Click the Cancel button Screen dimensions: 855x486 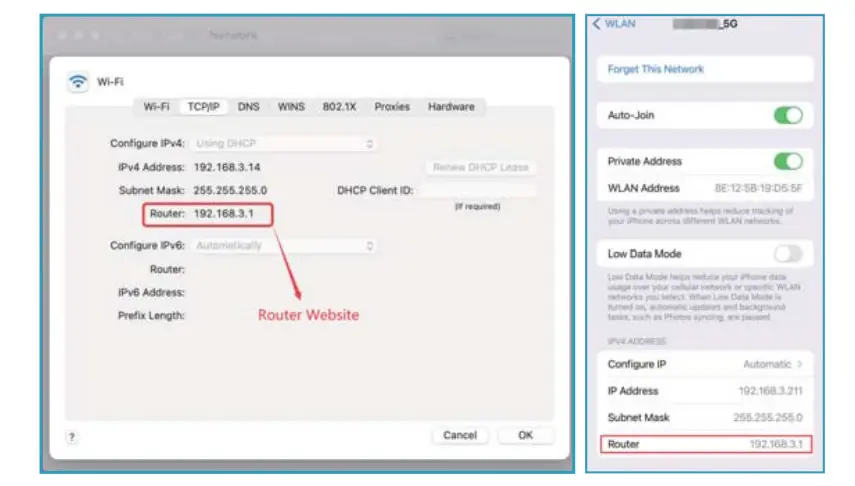460,435
